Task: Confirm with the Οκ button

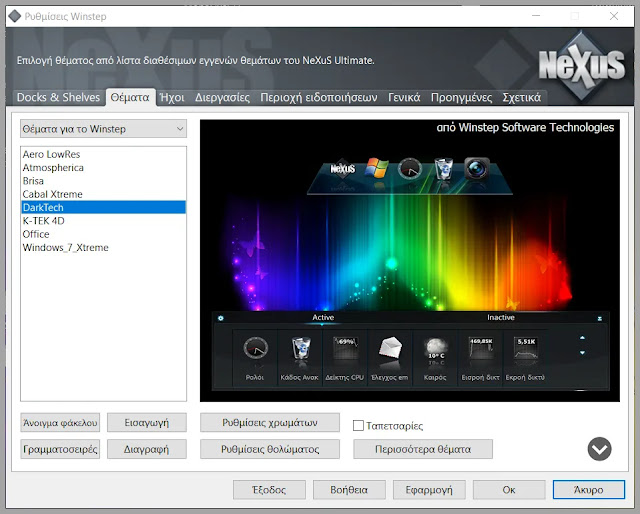Action: point(509,490)
